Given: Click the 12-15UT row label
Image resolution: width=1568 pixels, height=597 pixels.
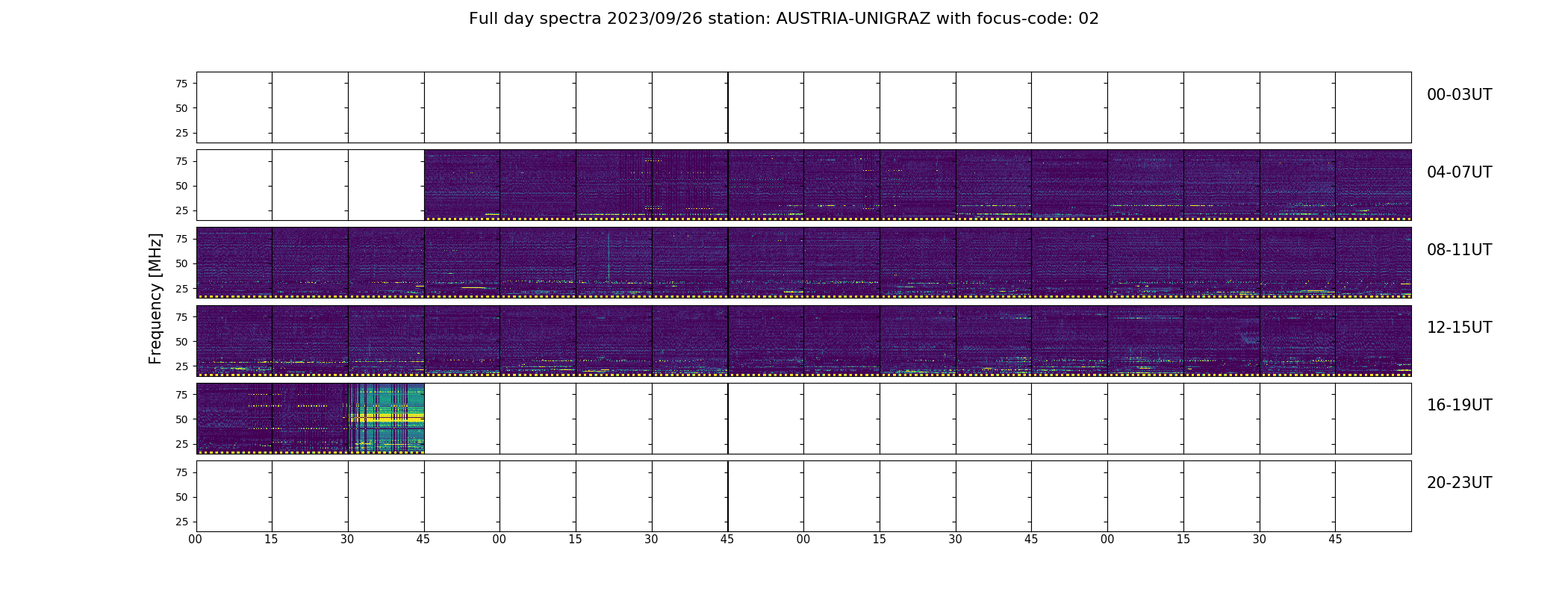Looking at the screenshot, I should (x=1458, y=328).
